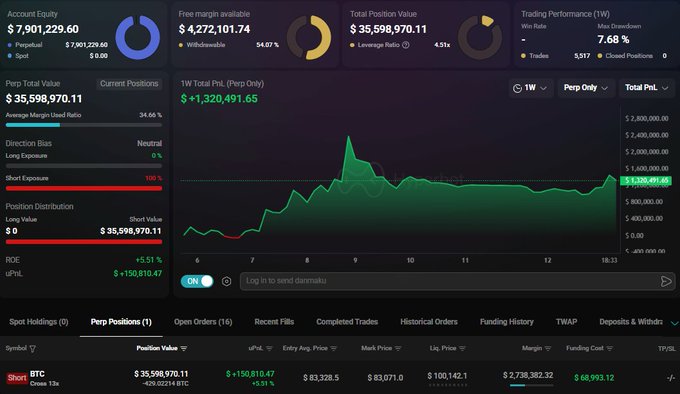Select the TWAP tab
The width and height of the screenshot is (680, 394).
click(x=566, y=322)
